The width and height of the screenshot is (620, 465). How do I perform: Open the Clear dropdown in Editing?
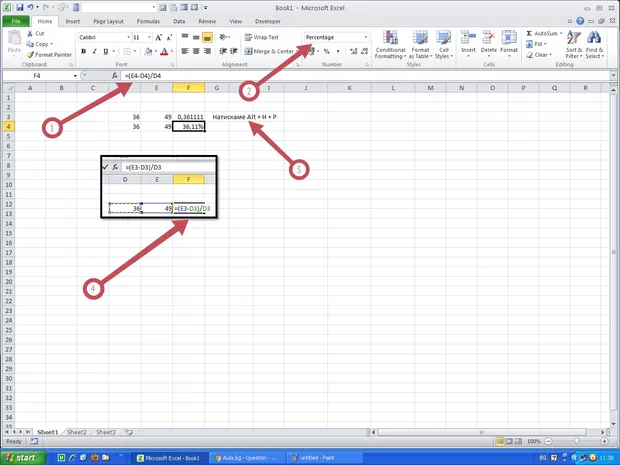539,55
